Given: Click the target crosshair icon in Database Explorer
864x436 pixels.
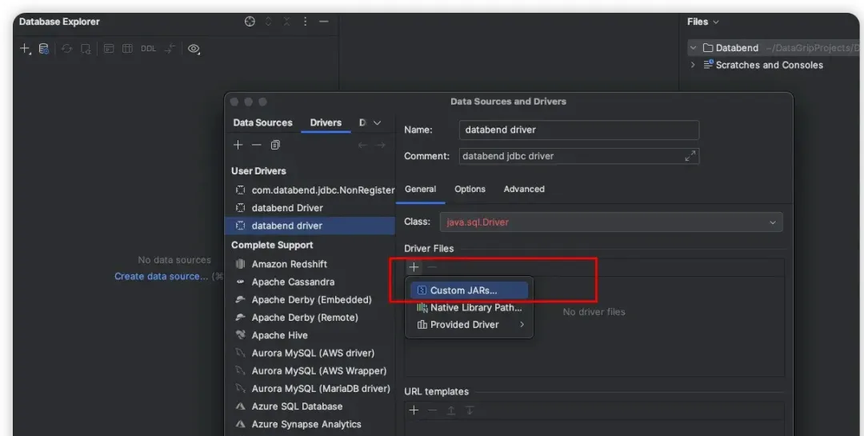Looking at the screenshot, I should [x=250, y=21].
